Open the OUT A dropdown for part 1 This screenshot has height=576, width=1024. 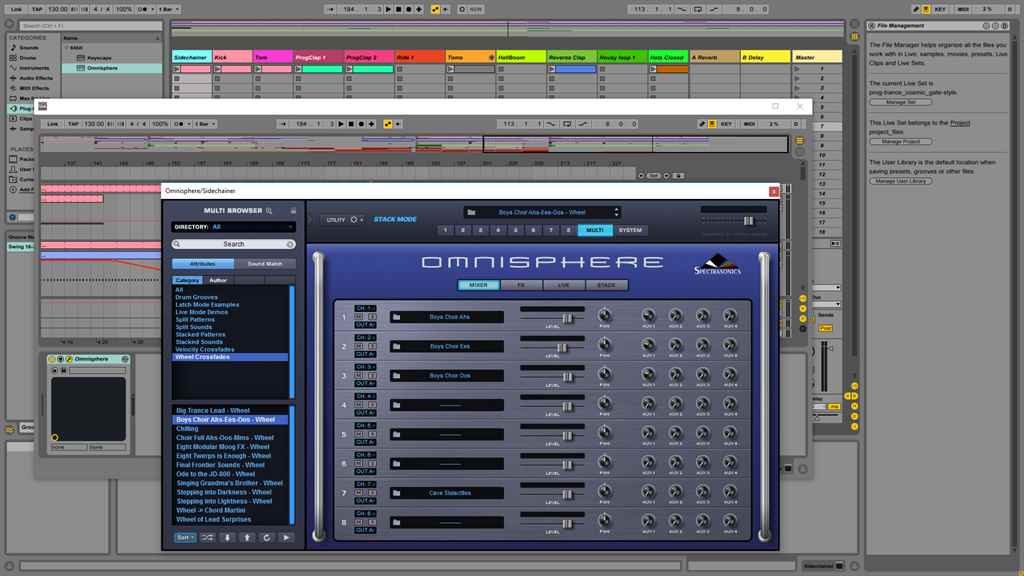click(365, 325)
